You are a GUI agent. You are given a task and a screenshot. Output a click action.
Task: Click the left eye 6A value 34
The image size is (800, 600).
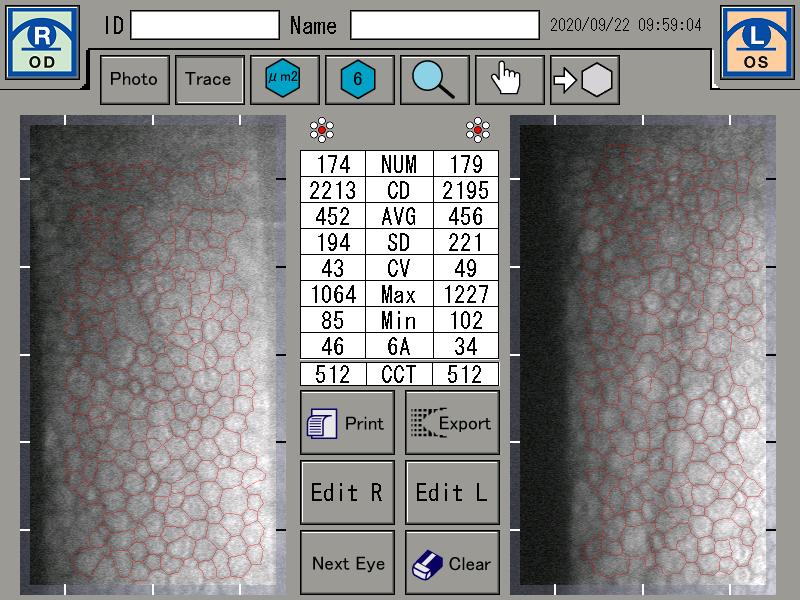click(x=466, y=346)
